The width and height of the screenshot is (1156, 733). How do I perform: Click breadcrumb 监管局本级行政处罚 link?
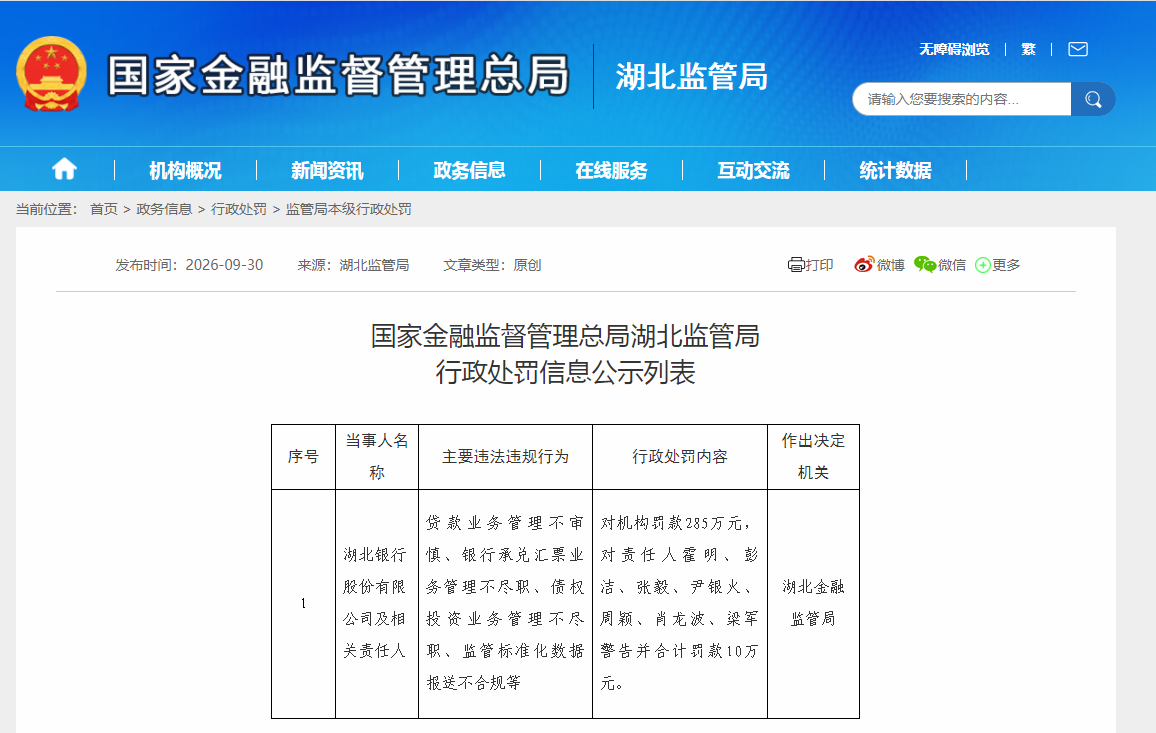click(349, 209)
